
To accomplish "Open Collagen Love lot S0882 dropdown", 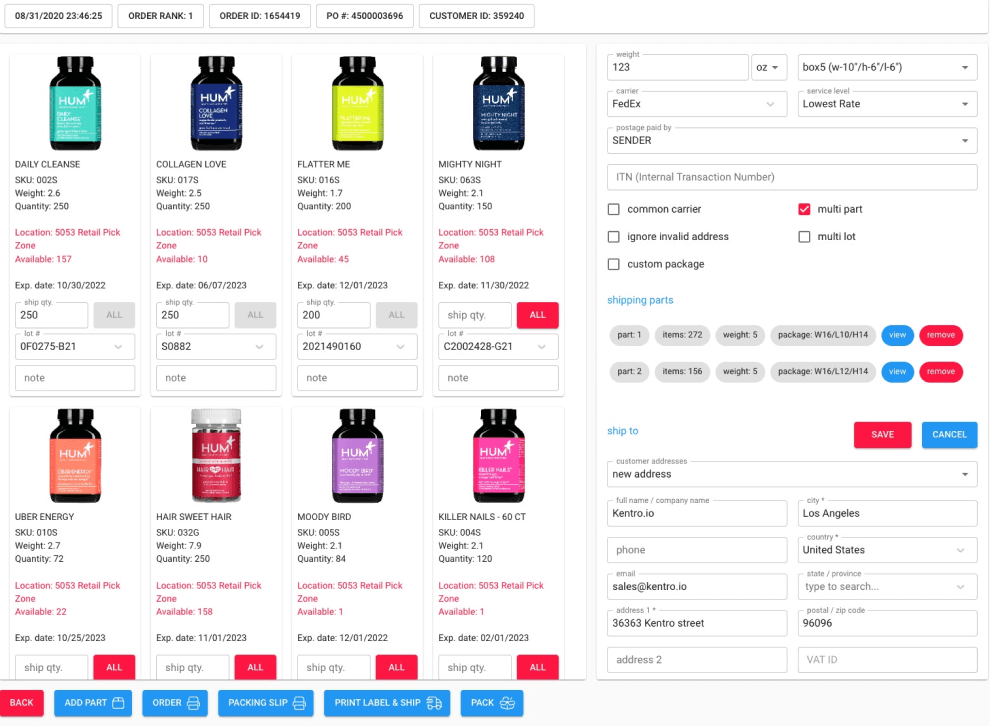I will coord(216,347).
